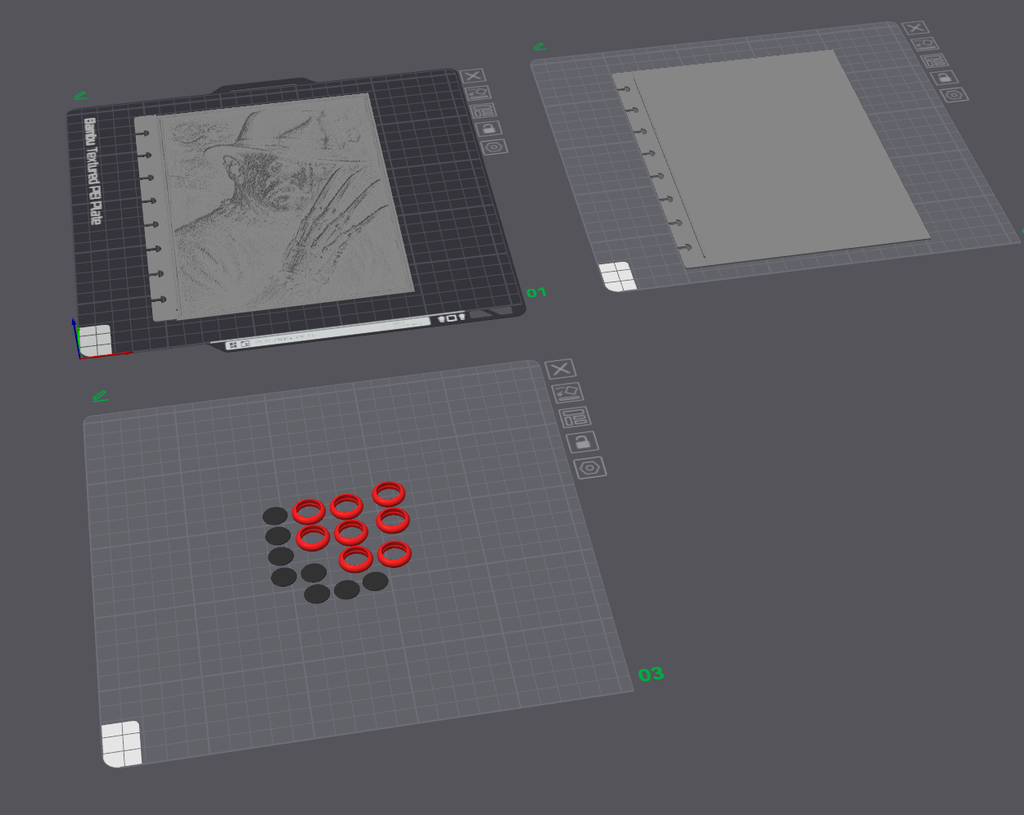This screenshot has height=815, width=1024.
Task: Remove all objects from plate 03
Action: (560, 369)
